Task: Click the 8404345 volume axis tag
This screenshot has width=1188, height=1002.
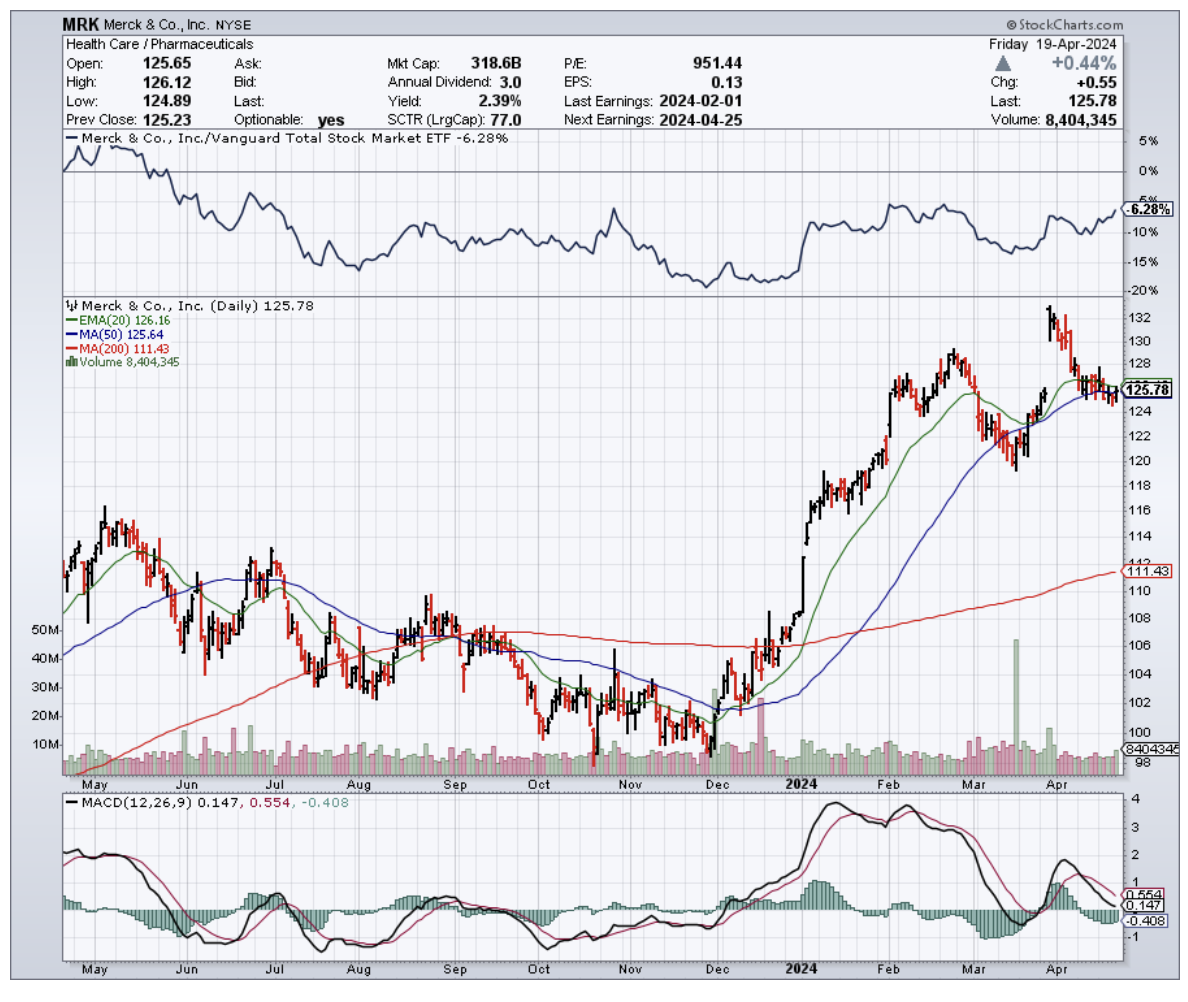Action: tap(1152, 748)
